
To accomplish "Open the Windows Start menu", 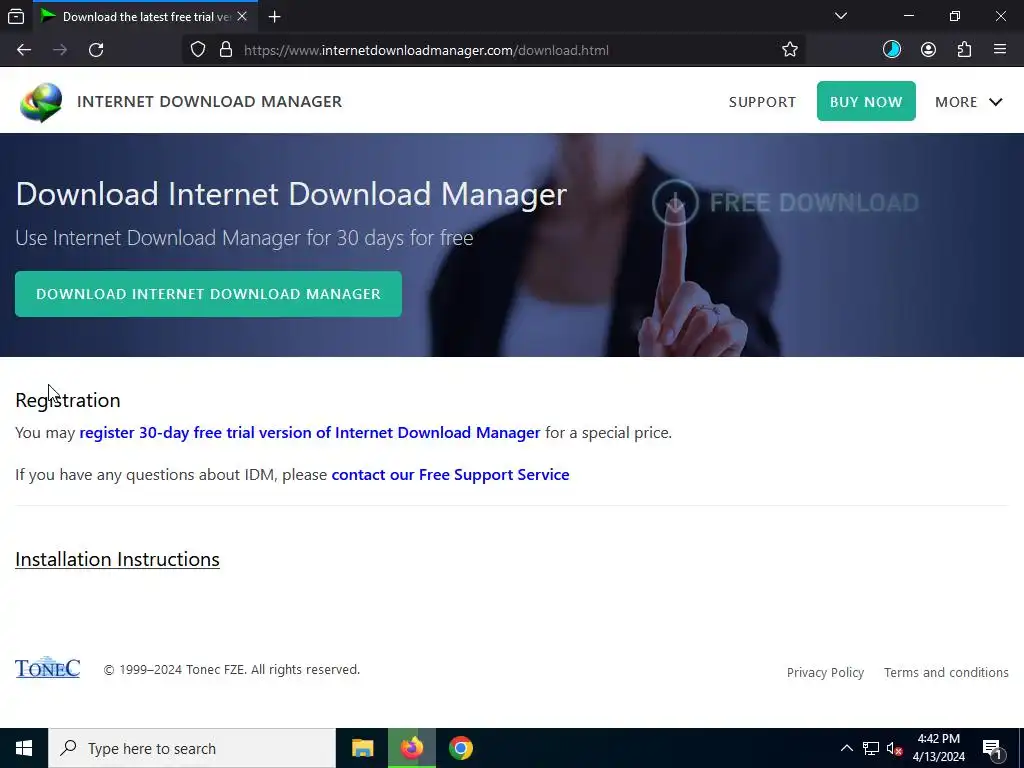I will point(24,748).
